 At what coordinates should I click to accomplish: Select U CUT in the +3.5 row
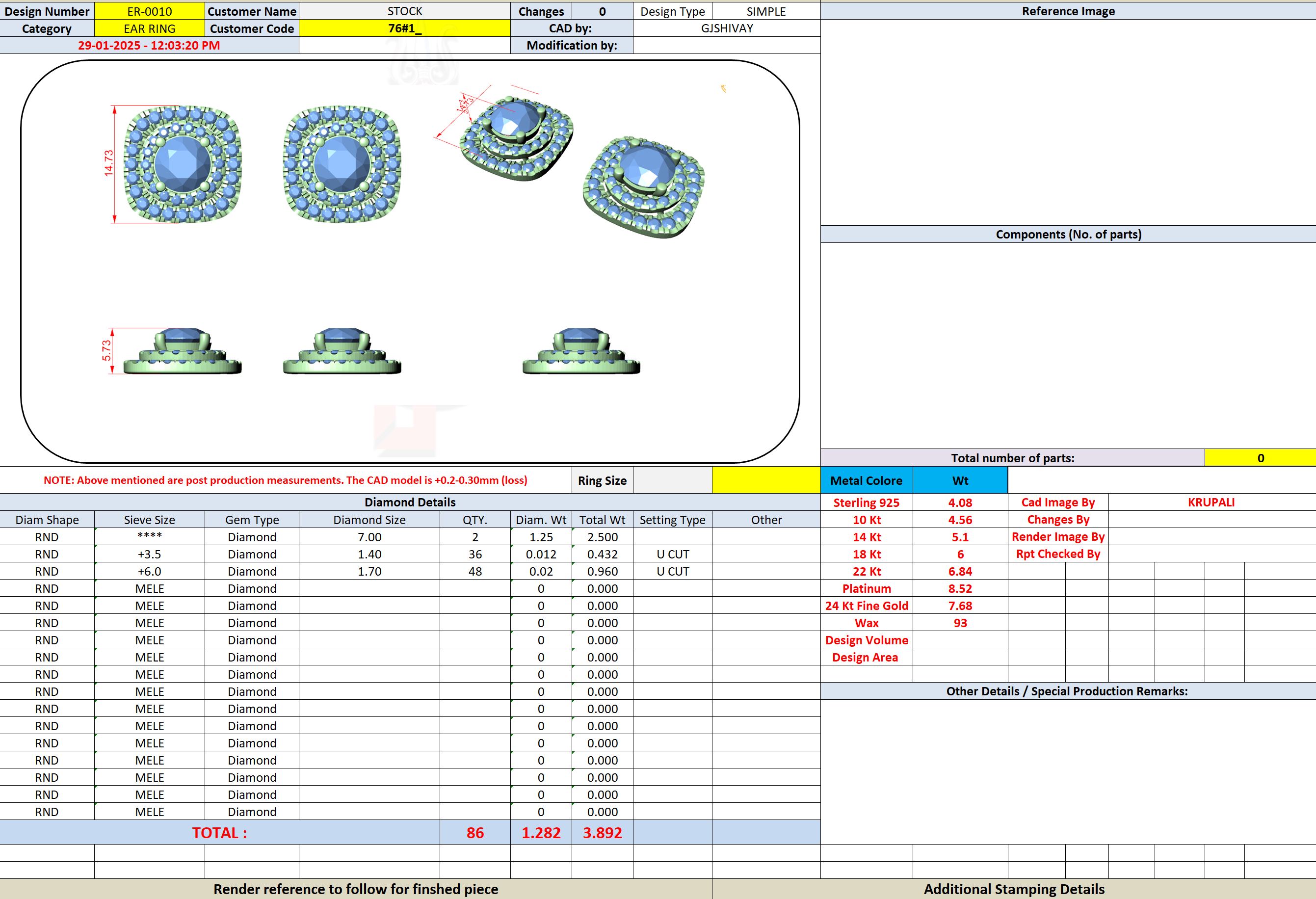(672, 554)
